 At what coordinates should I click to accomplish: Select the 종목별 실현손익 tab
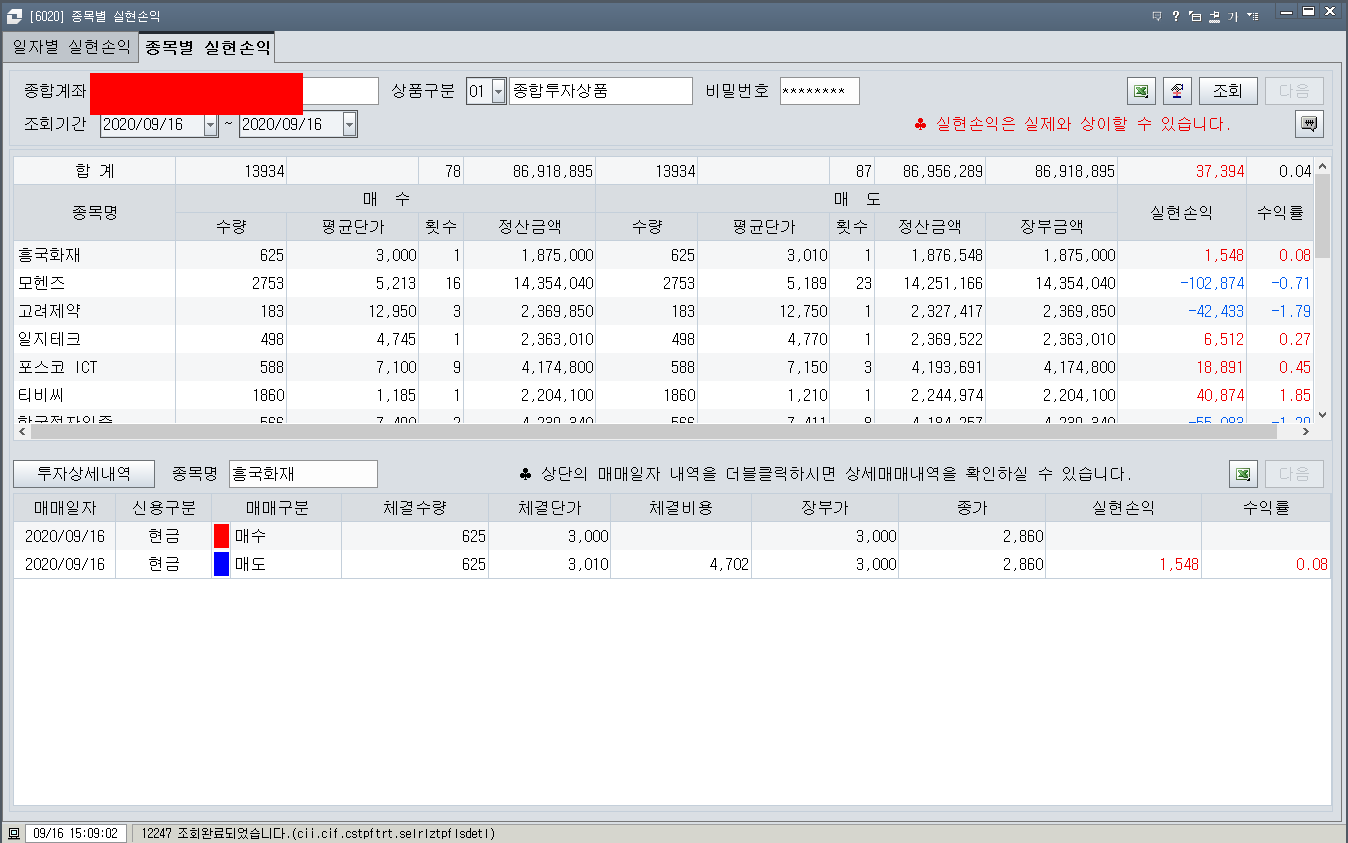[208, 47]
